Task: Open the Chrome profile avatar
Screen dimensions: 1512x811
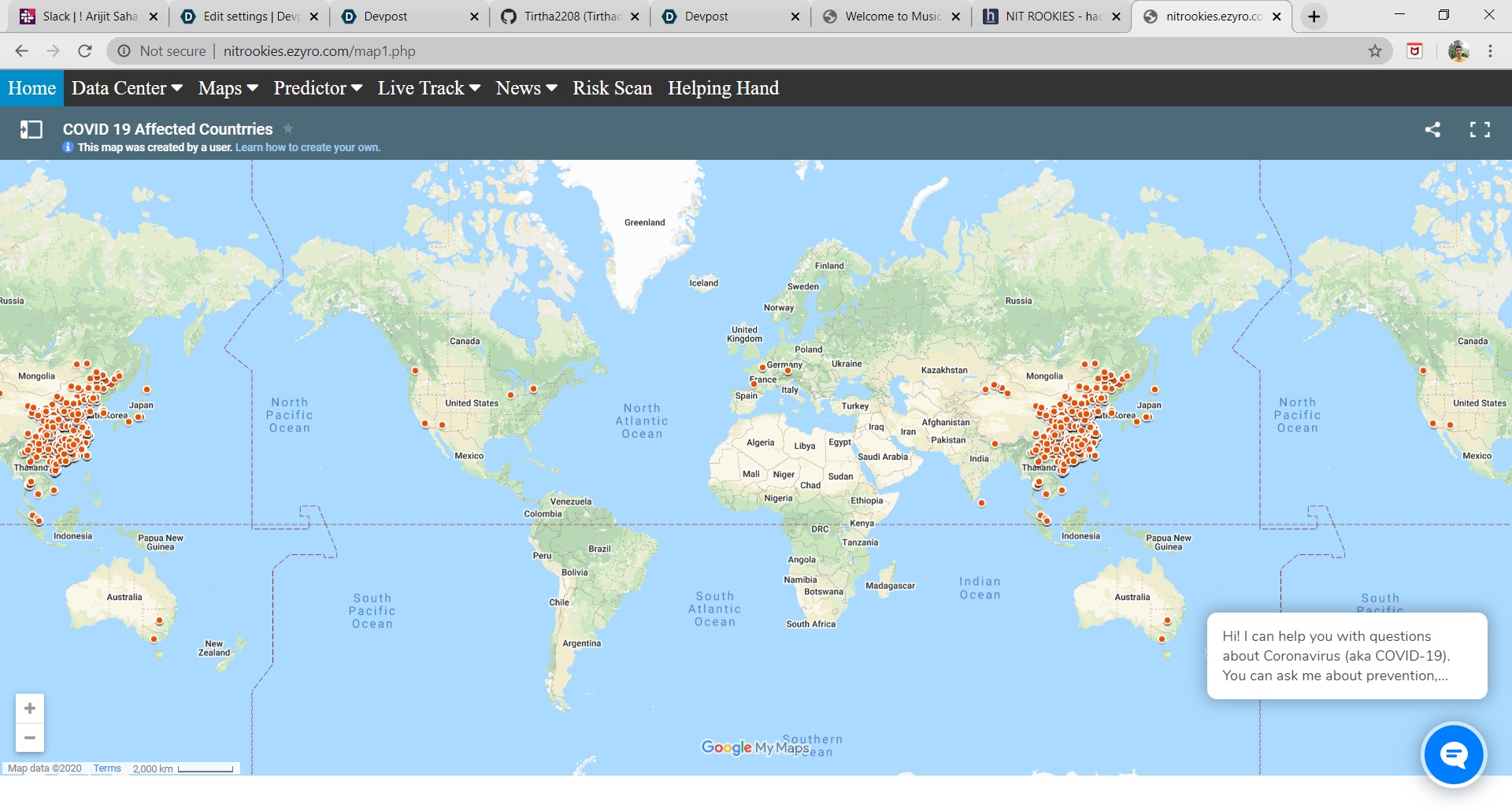Action: 1458,51
